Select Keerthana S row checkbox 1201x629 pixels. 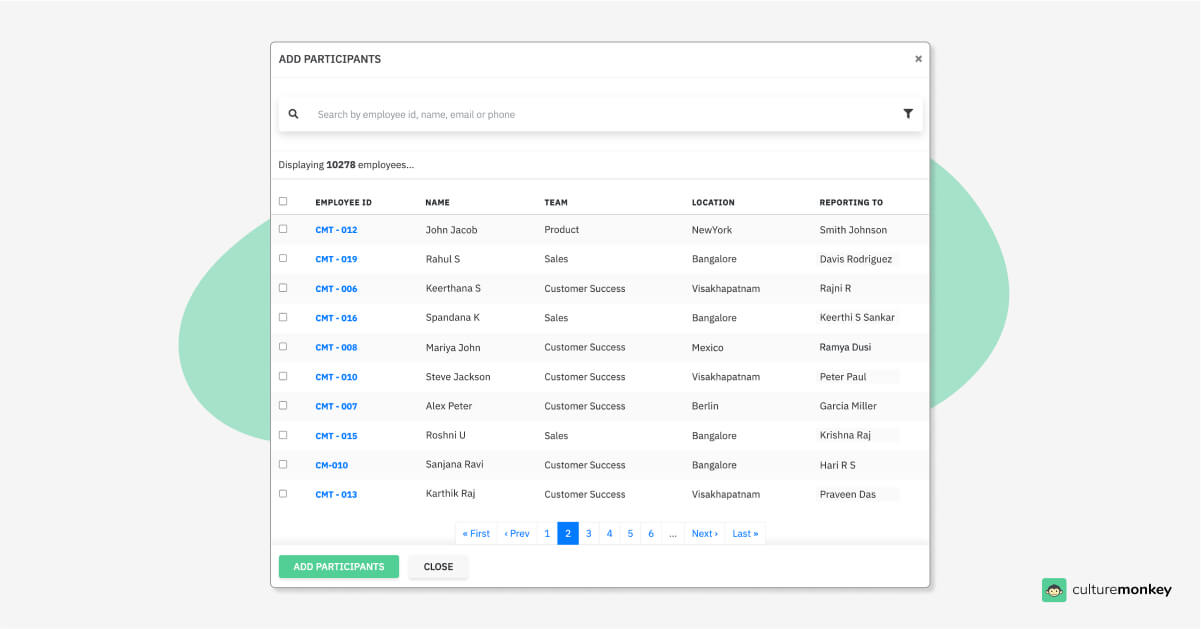pos(283,287)
